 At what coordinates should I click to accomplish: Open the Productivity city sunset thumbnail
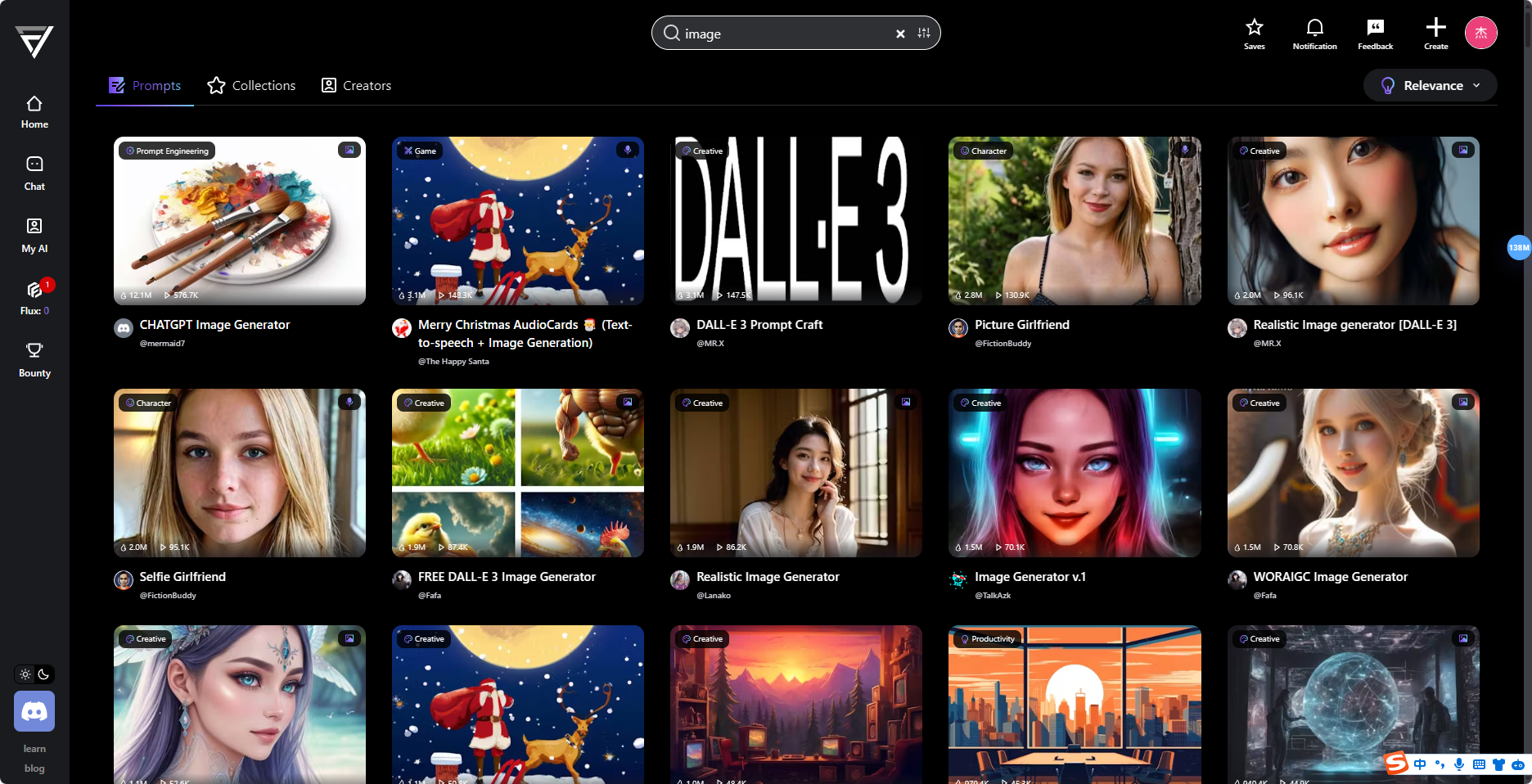pos(1075,705)
